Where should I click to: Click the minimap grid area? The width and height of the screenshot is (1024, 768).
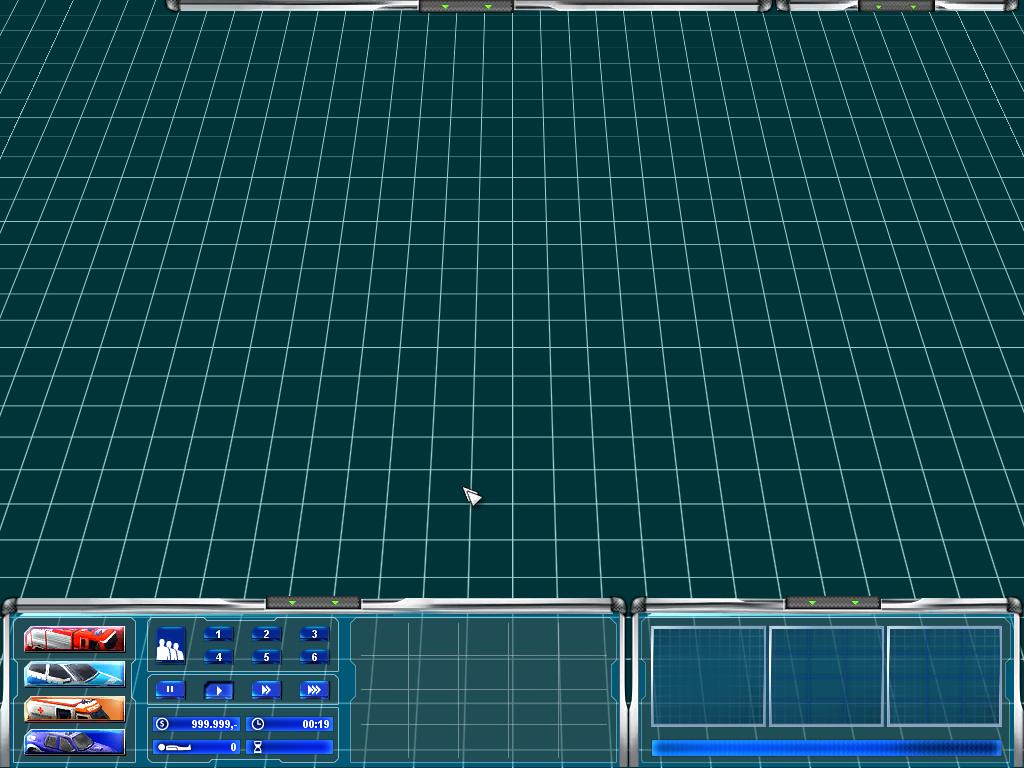[484, 689]
